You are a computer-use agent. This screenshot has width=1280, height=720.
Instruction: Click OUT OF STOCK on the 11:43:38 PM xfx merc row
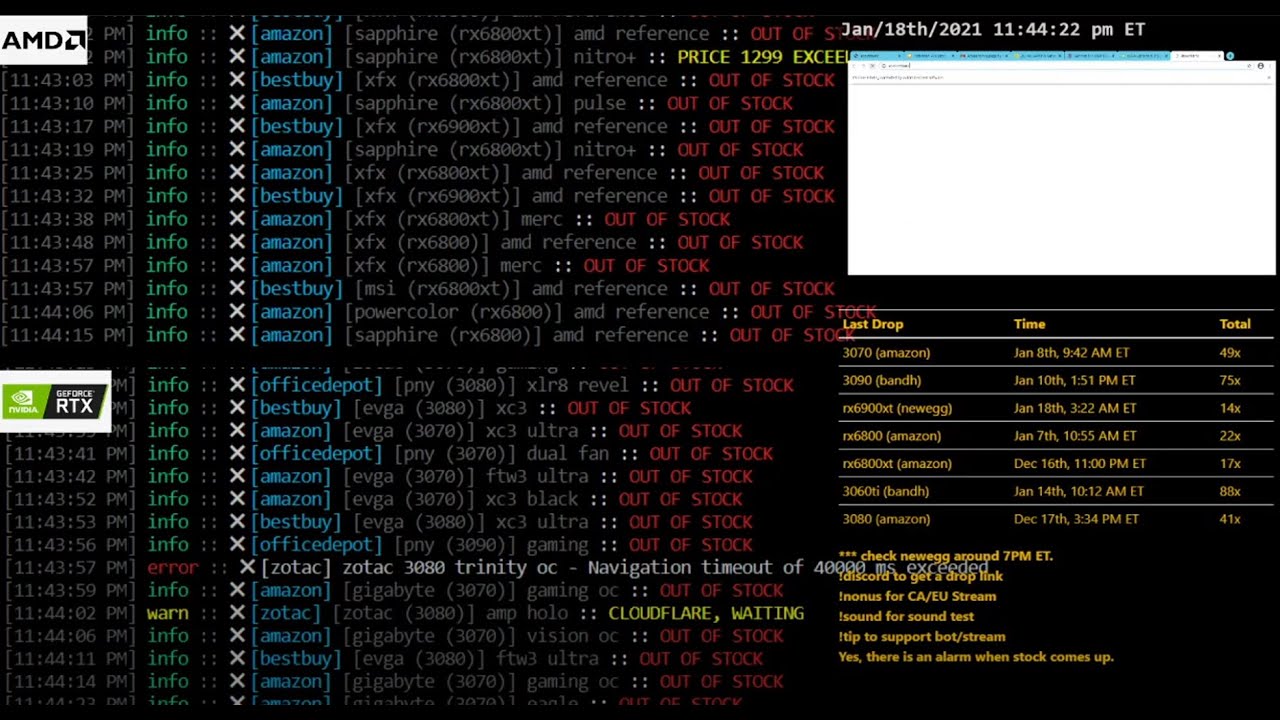[667, 219]
